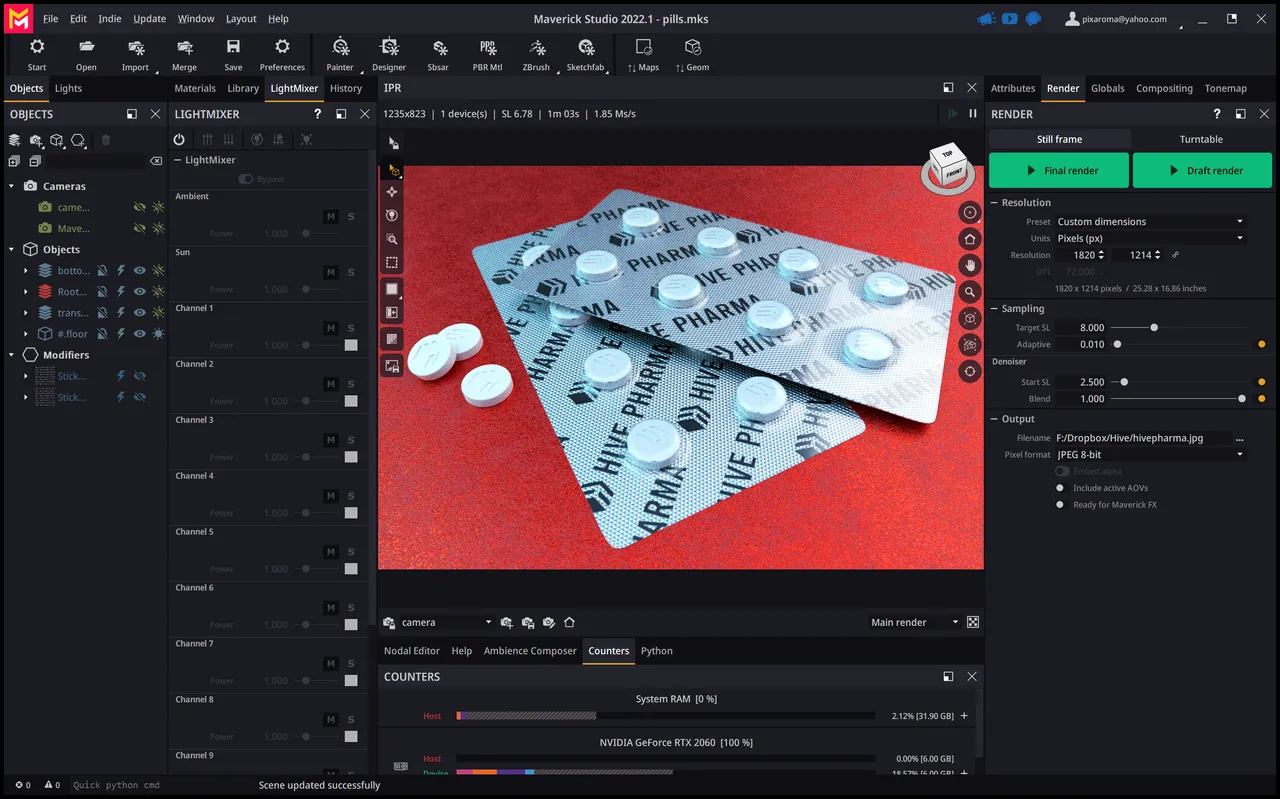Open the Pixel format JPEG 8-bit dropdown
Screen dimensions: 1280x799
point(1150,455)
